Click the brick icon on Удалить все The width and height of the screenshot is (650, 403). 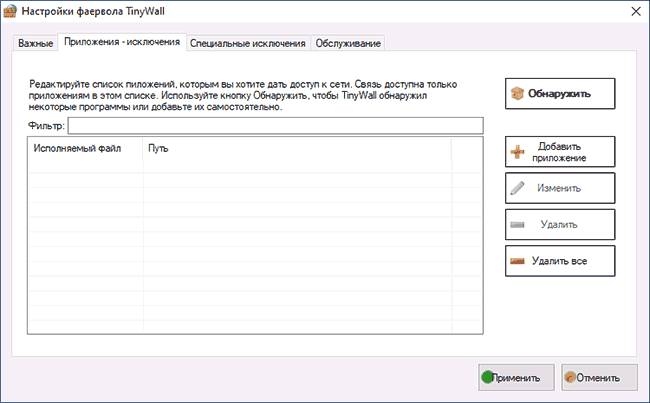(x=517, y=261)
